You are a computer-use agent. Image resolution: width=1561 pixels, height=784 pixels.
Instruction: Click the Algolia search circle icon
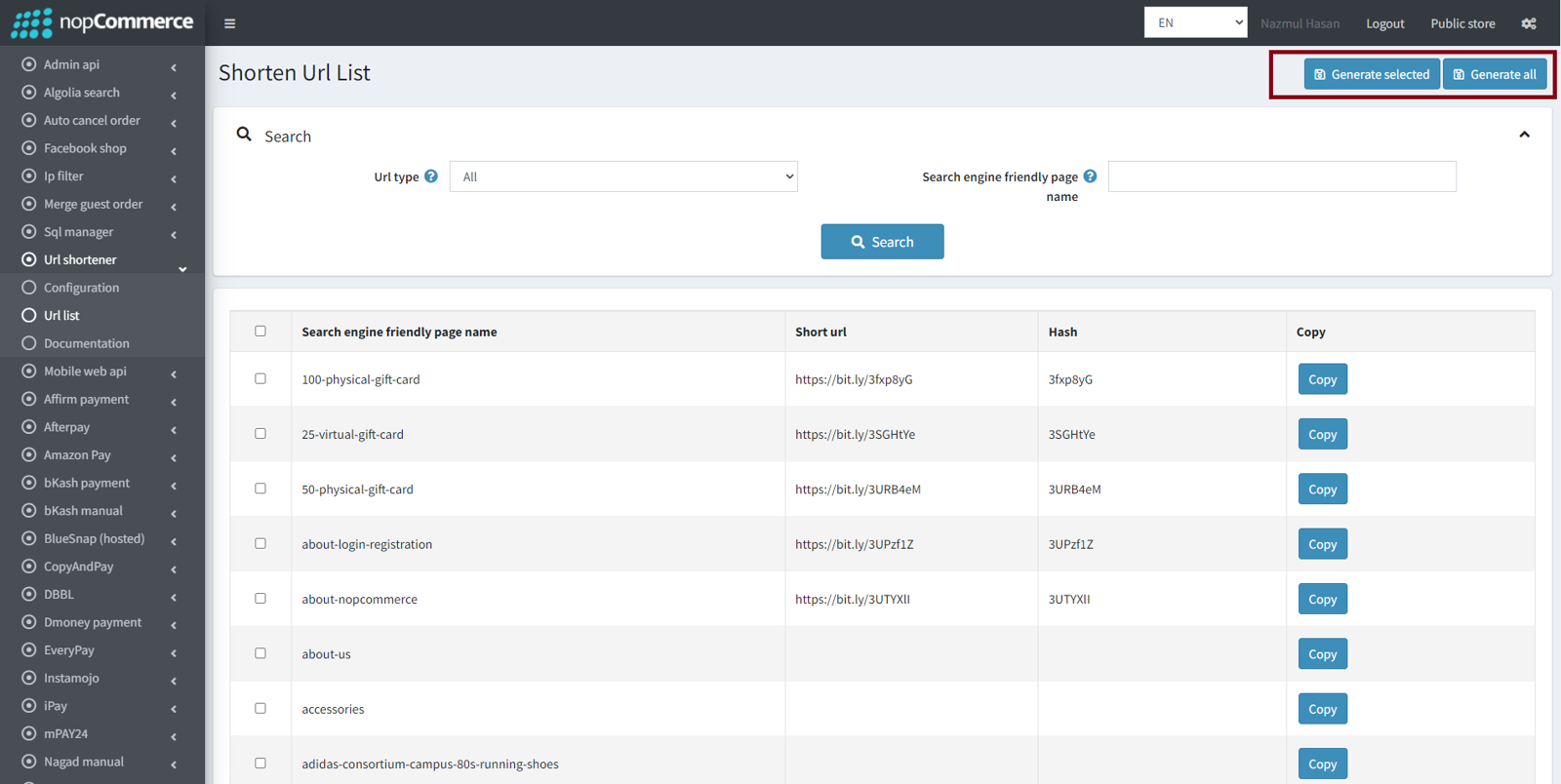[x=29, y=93]
